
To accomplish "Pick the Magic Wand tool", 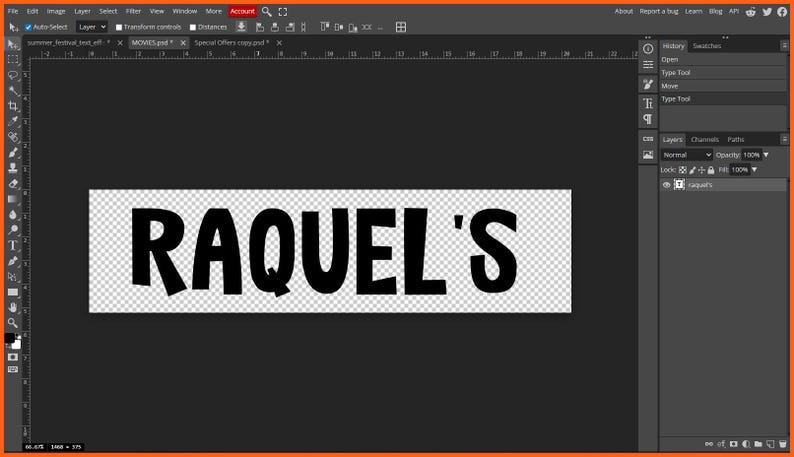I will [13, 91].
